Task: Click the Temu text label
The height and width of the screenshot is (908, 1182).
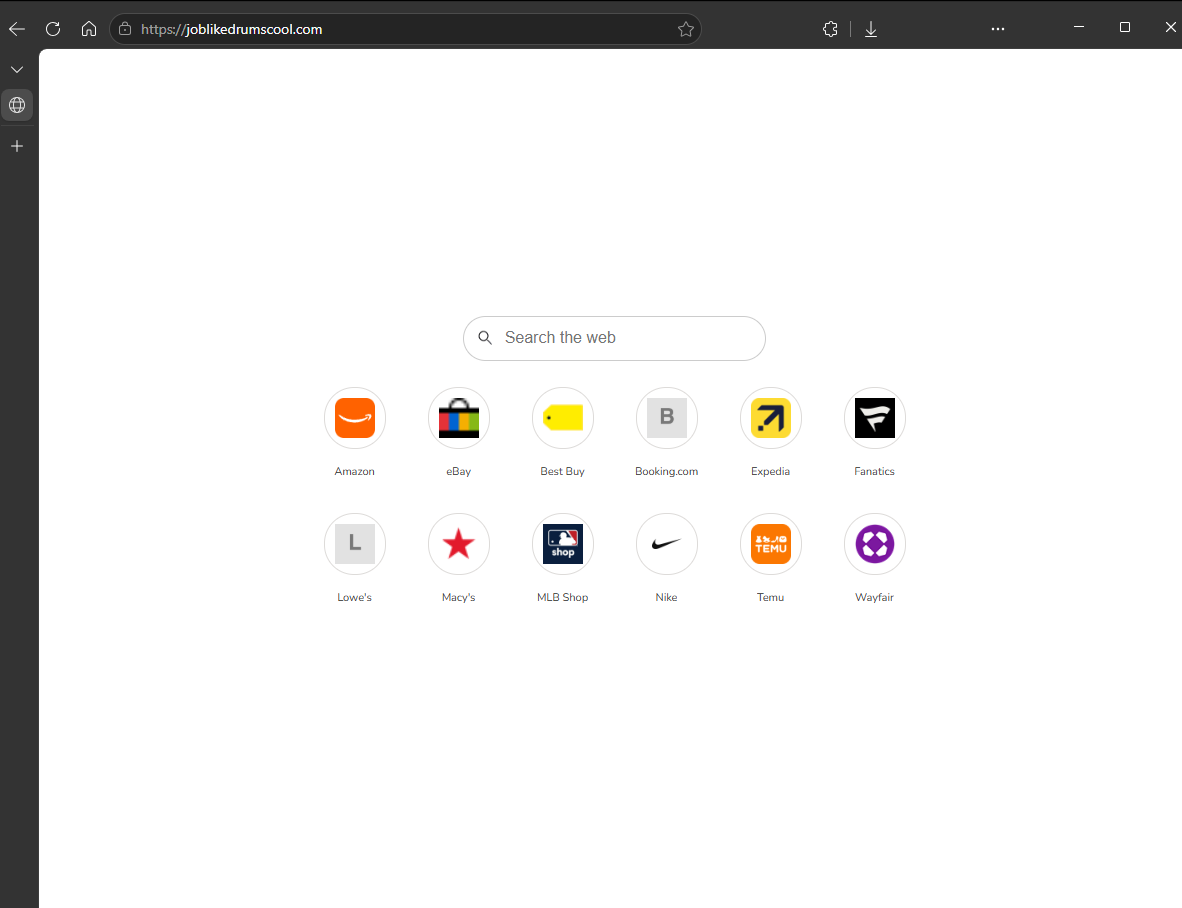Action: tap(770, 598)
